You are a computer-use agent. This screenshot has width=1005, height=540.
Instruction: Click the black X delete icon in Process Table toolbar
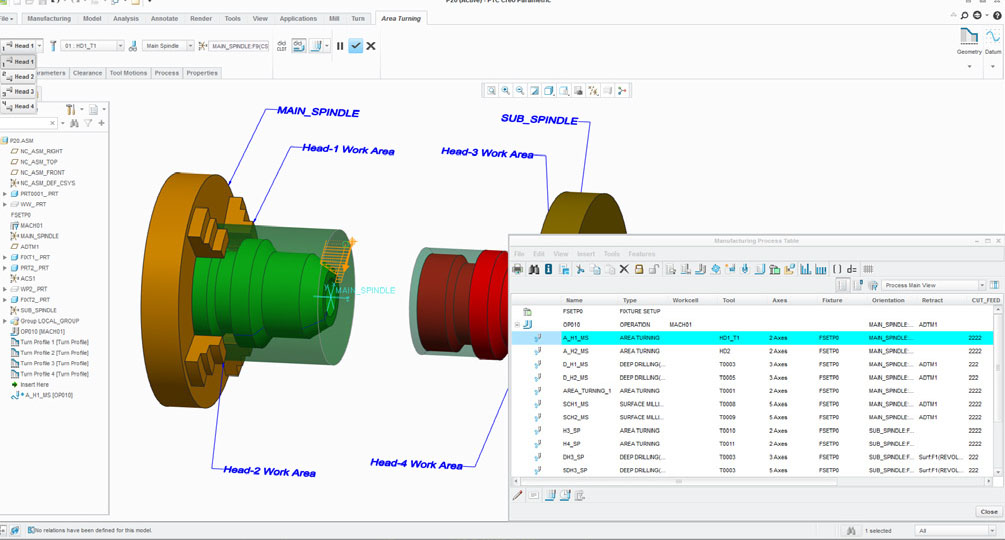point(624,269)
